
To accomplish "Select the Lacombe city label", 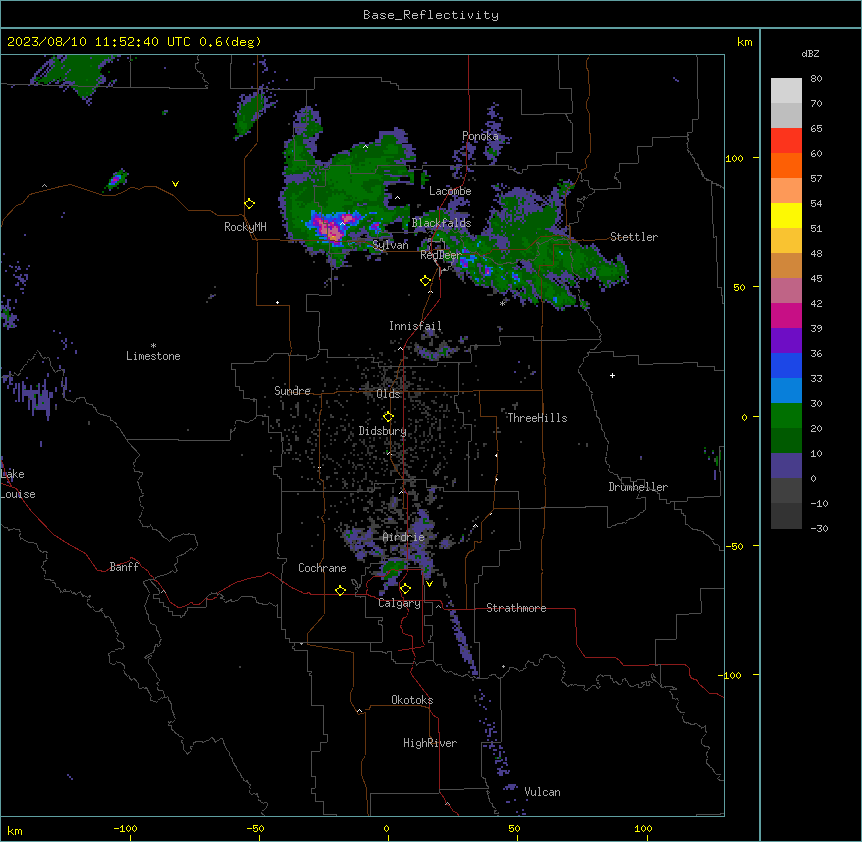I will coord(450,191).
